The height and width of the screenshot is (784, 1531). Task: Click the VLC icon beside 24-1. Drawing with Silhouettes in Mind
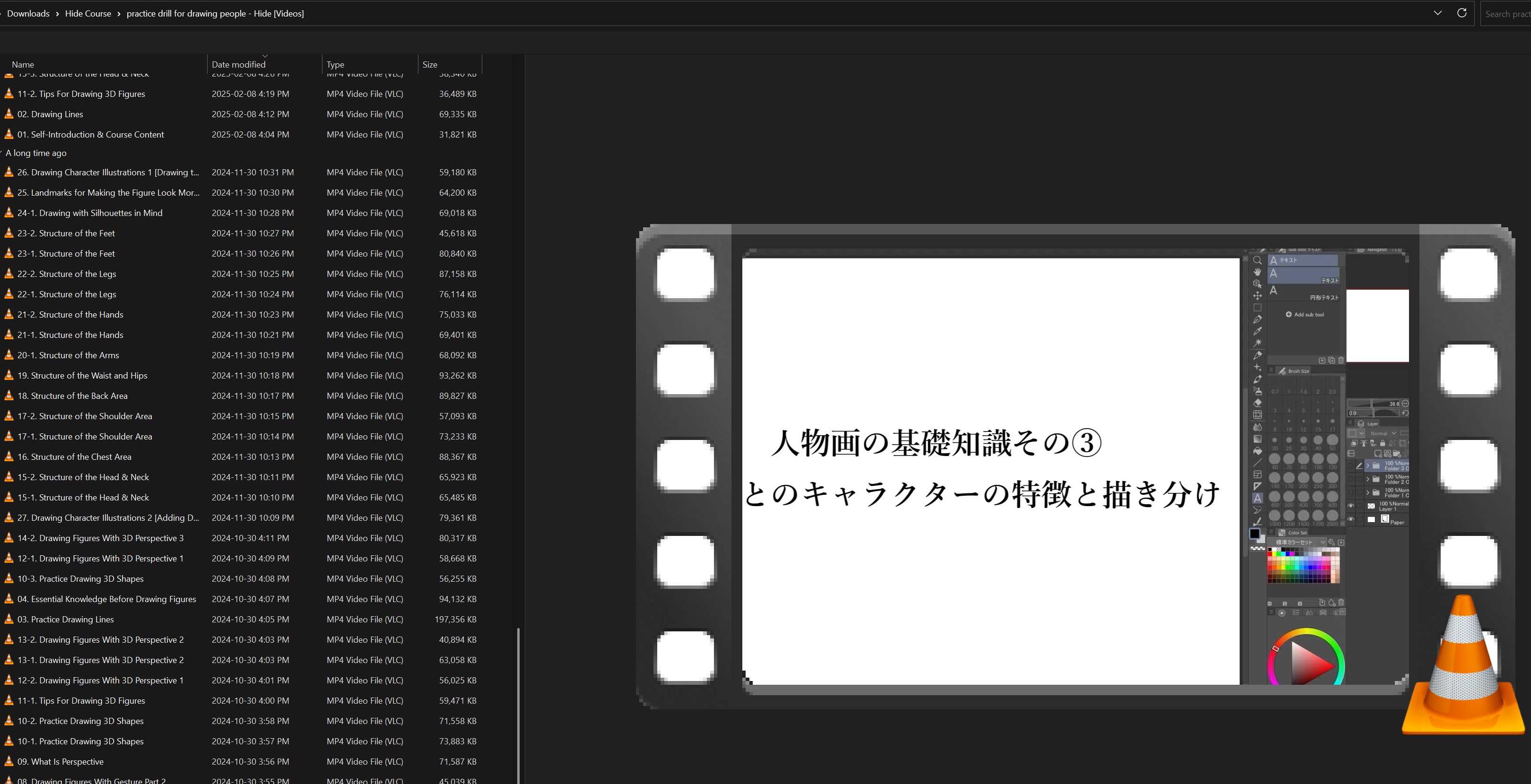pyautogui.click(x=9, y=212)
